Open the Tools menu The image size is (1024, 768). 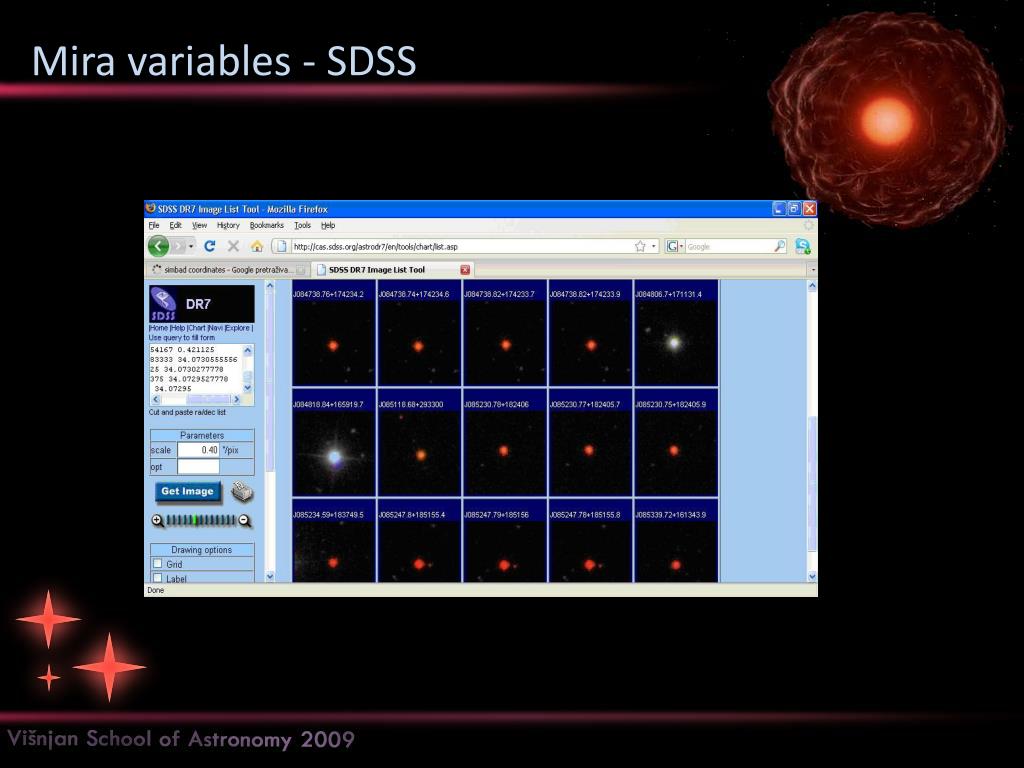(x=302, y=225)
